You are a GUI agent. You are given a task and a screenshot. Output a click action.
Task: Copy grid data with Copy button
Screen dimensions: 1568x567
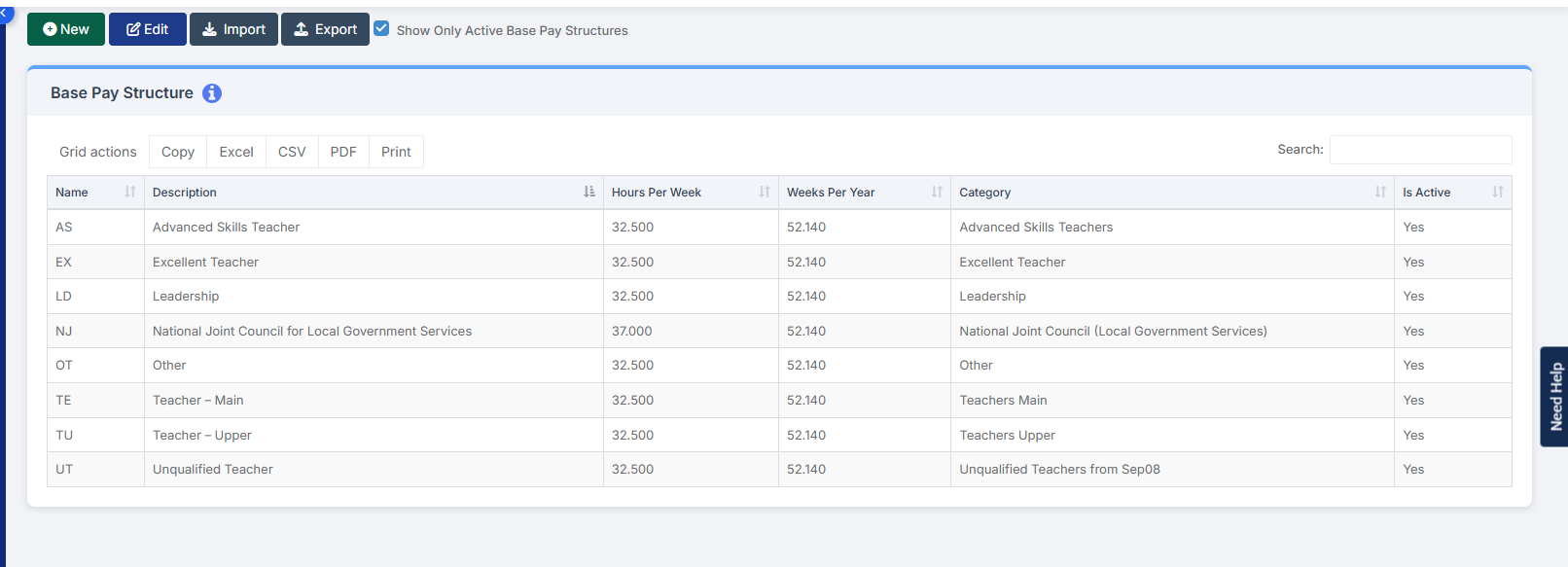pos(178,152)
